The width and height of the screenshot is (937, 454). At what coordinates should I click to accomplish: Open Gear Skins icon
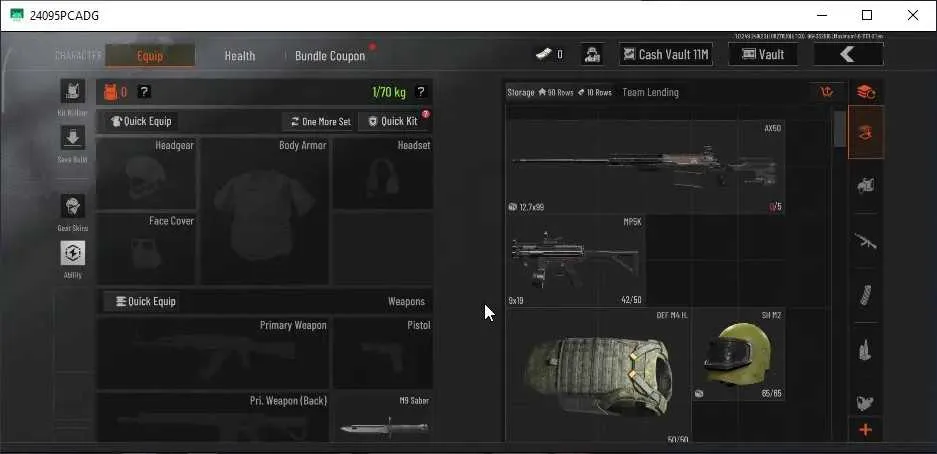72,206
